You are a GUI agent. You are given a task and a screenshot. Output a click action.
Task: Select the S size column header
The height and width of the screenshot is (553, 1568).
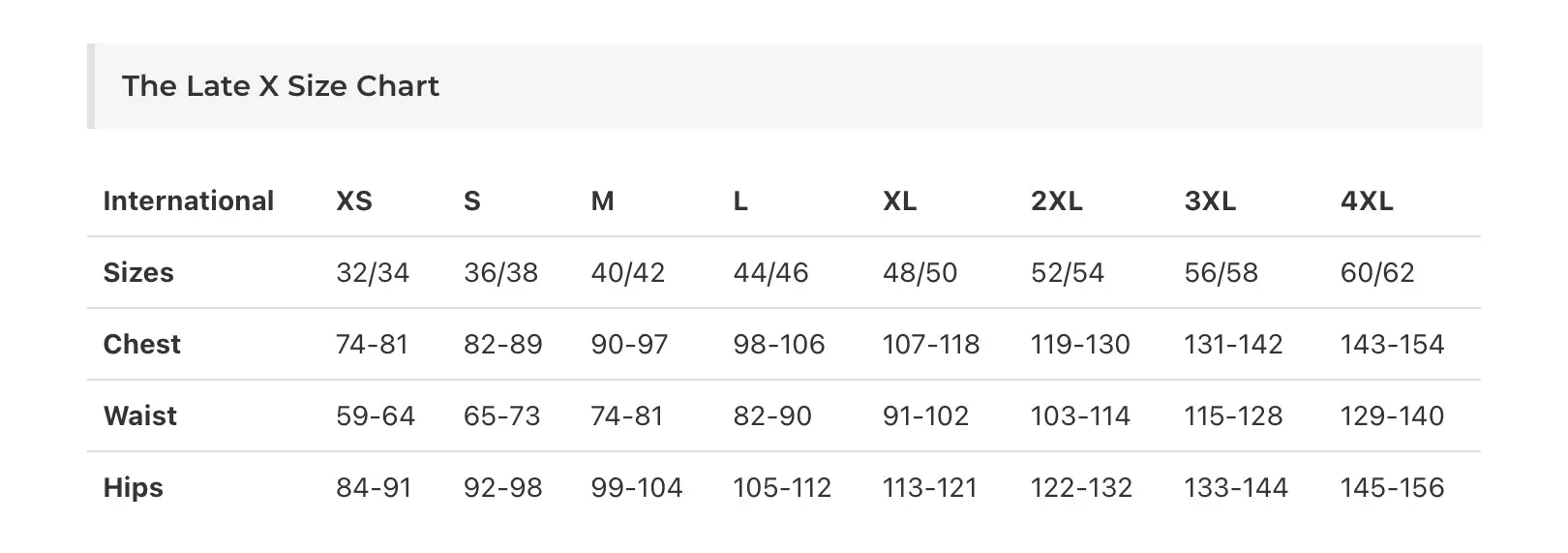(x=472, y=201)
